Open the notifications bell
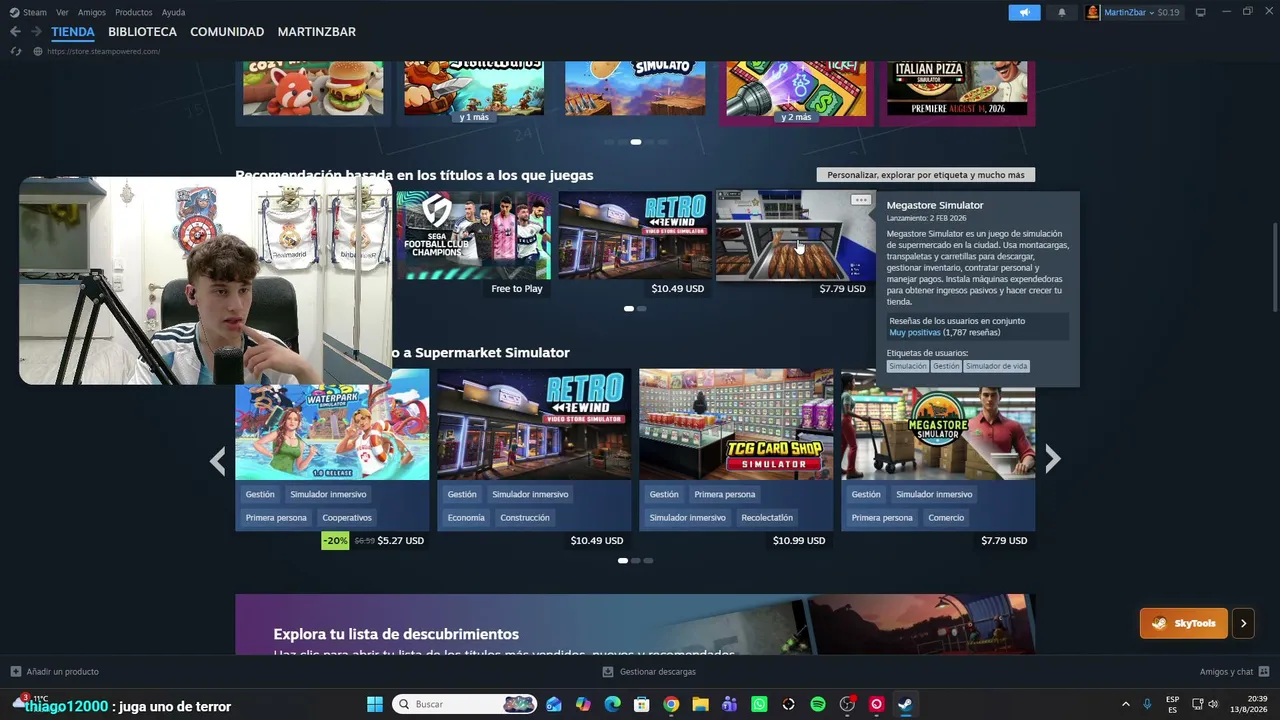The image size is (1280, 720). 1062,12
